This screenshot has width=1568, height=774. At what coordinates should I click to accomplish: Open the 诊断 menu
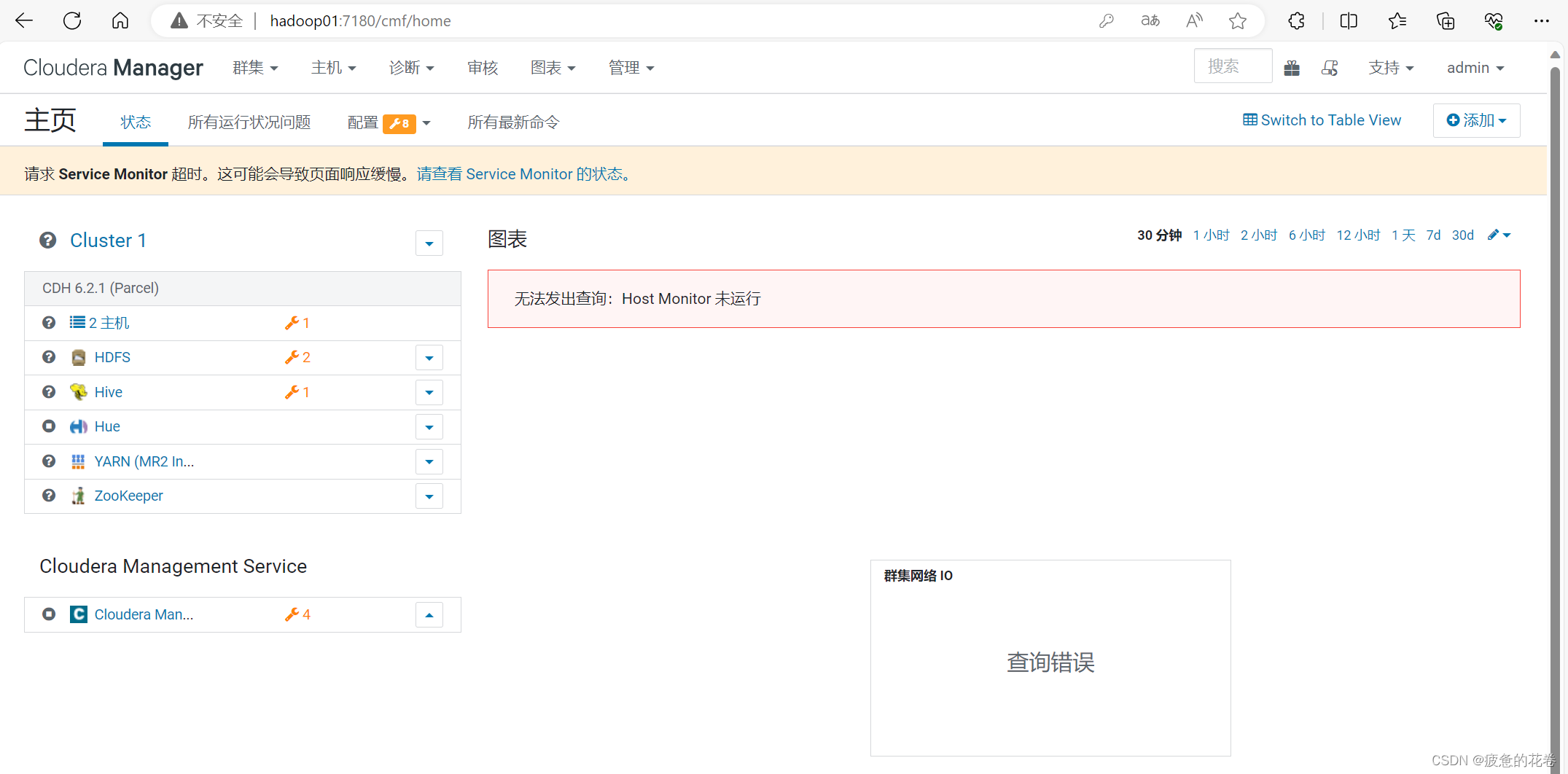tap(411, 68)
